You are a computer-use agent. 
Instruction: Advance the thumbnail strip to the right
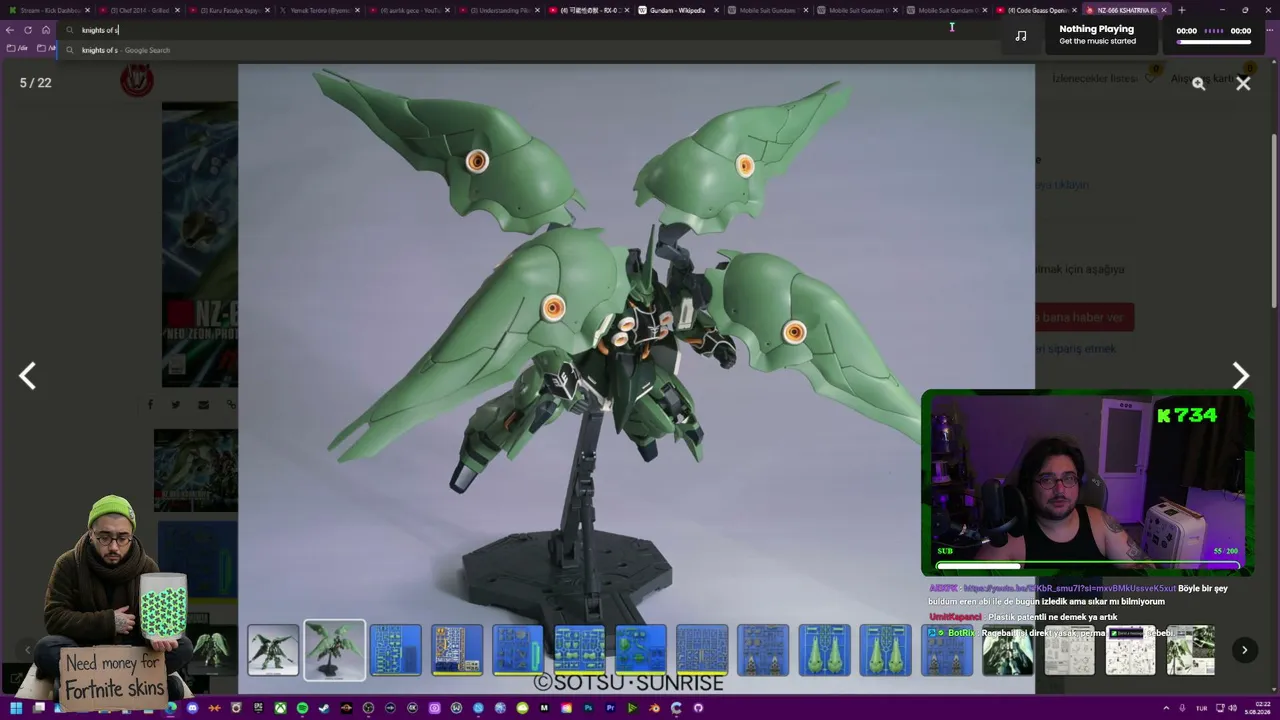pos(1244,650)
